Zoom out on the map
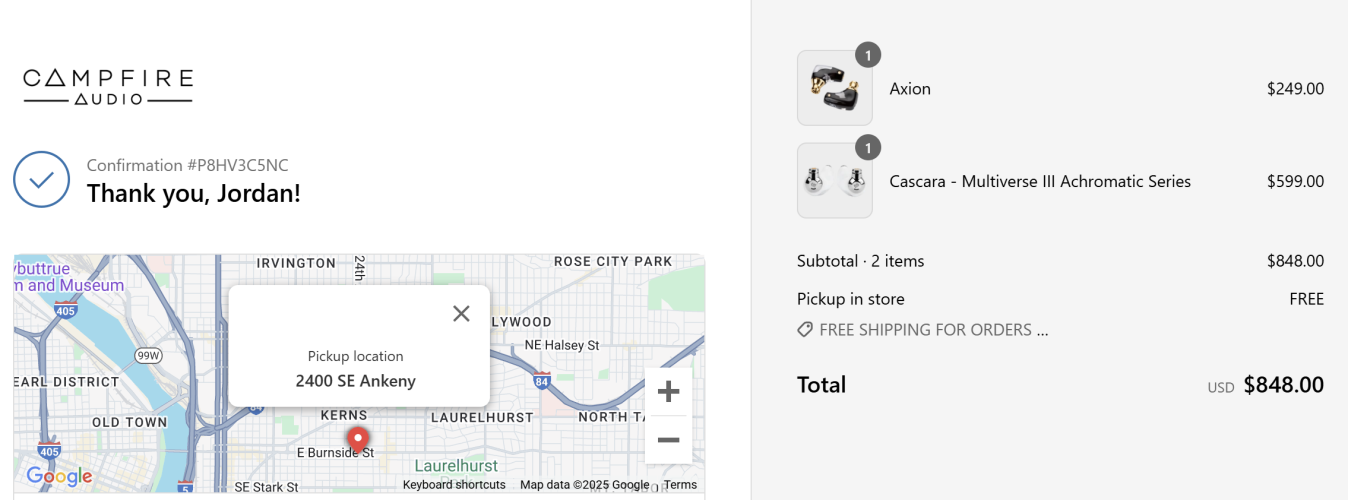This screenshot has height=500, width=1348. click(668, 440)
